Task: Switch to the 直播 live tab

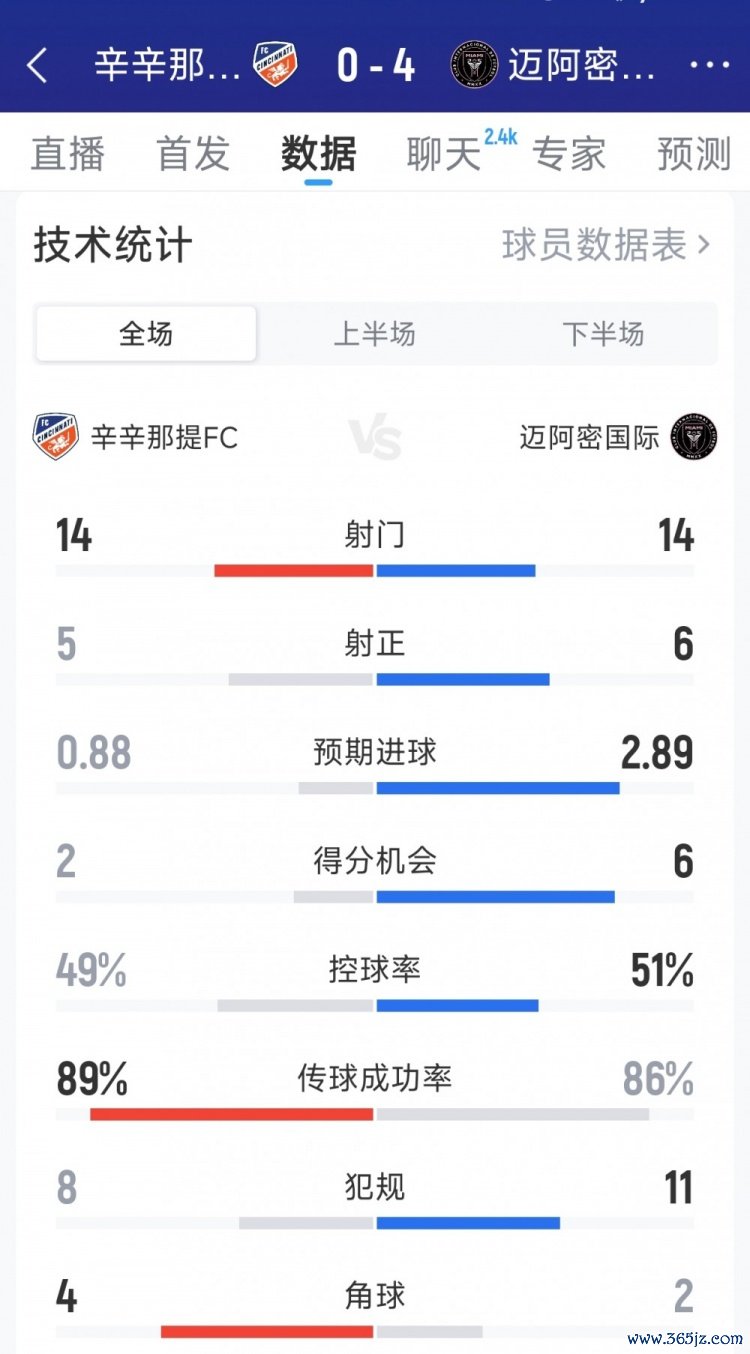Action: click(x=68, y=155)
